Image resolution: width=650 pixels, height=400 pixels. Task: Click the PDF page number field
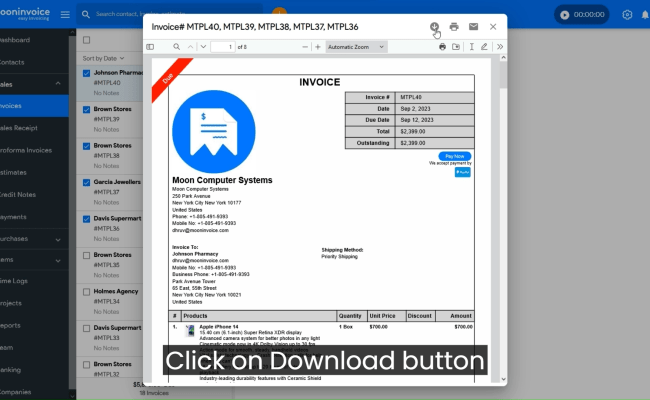tap(223, 47)
